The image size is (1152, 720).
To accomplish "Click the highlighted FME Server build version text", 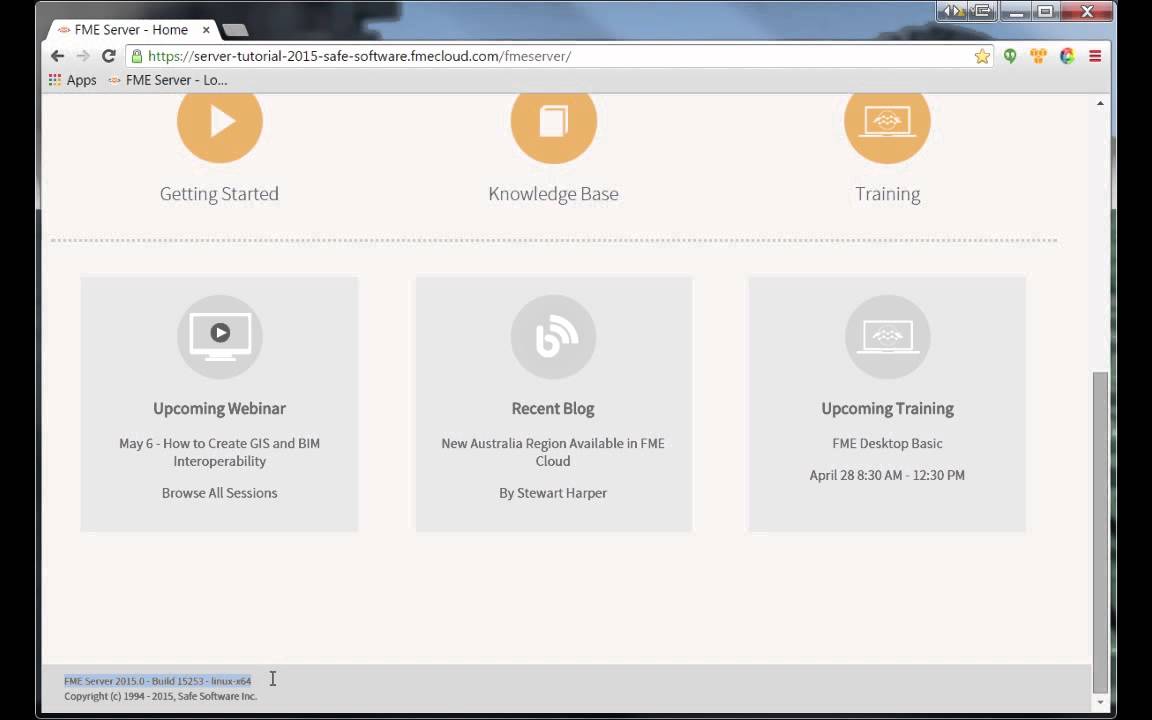I will click(157, 681).
